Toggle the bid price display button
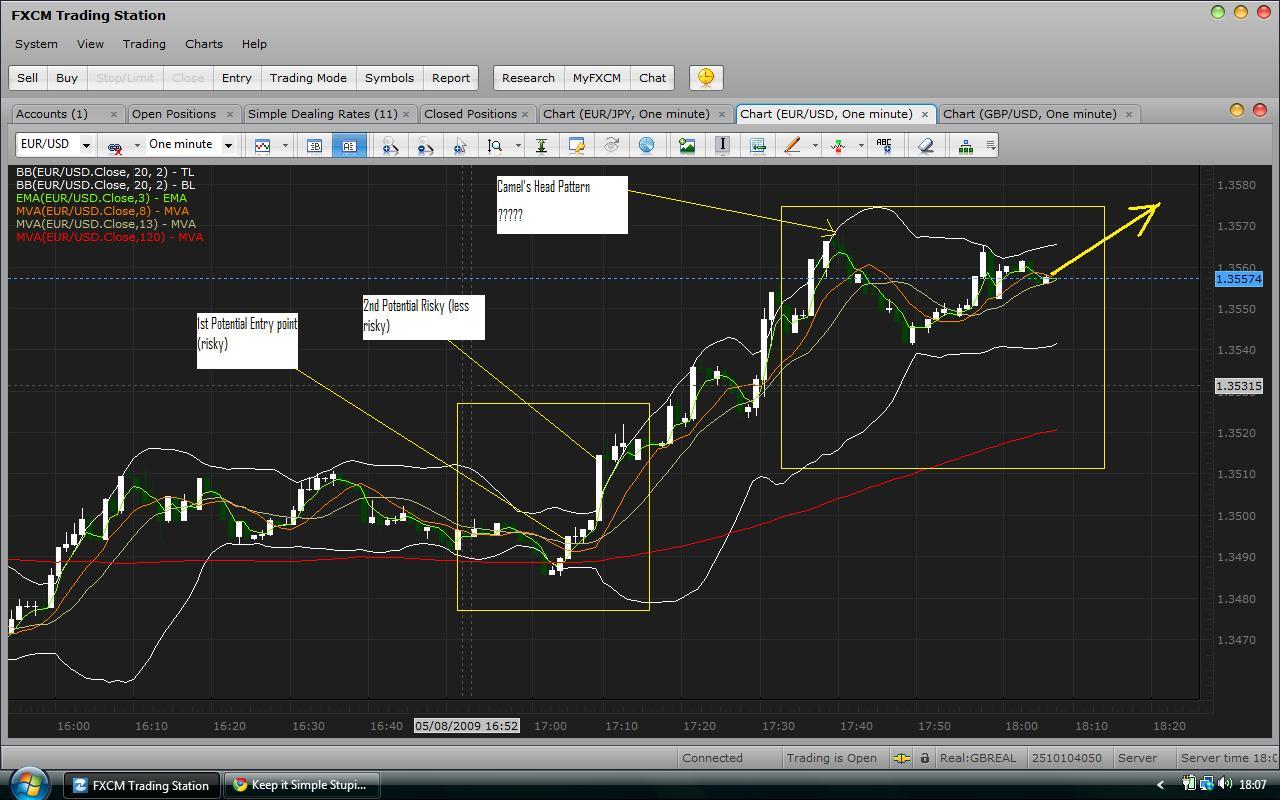Viewport: 1280px width, 800px height. (314, 145)
